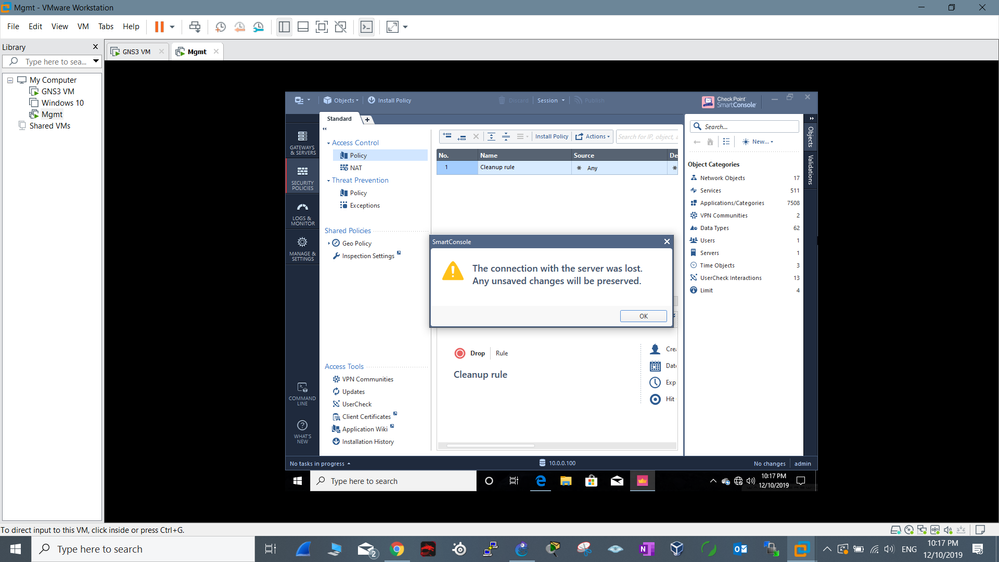Close the Library panel

(96, 47)
